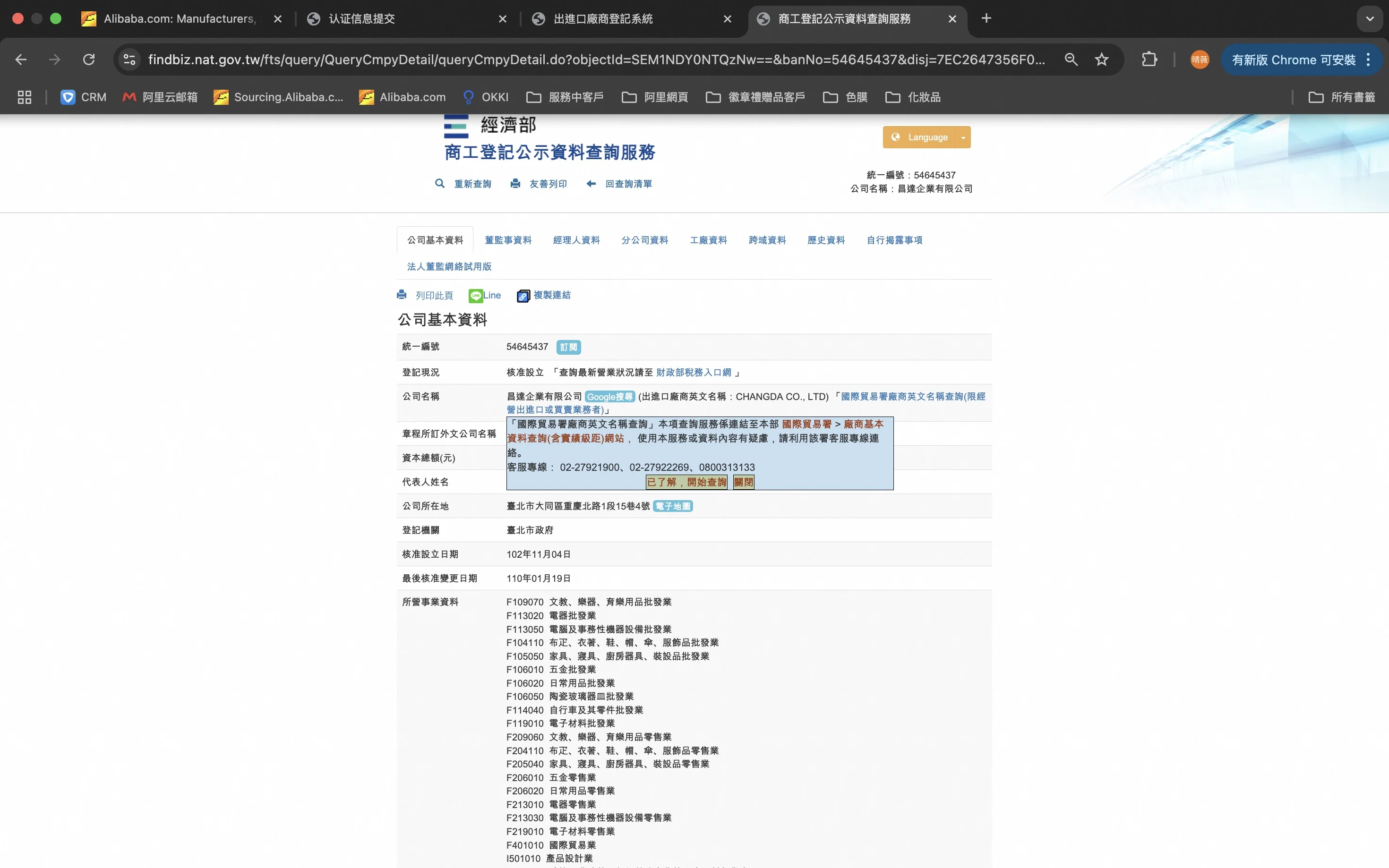Click the 電子地圖 badge beside address
The image size is (1389, 868).
click(672, 506)
